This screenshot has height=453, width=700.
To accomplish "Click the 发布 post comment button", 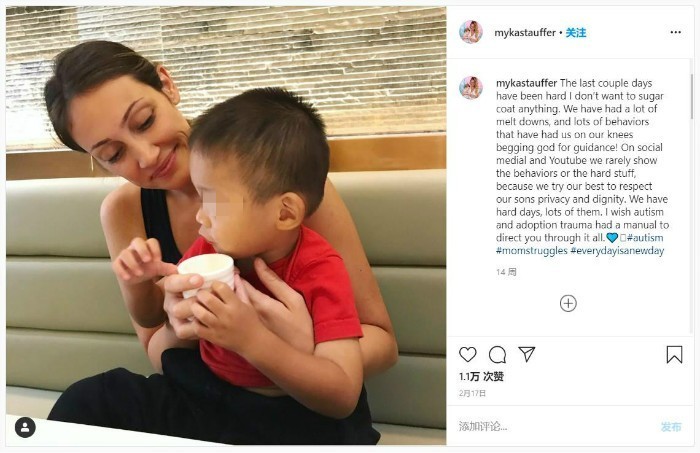I will [671, 427].
